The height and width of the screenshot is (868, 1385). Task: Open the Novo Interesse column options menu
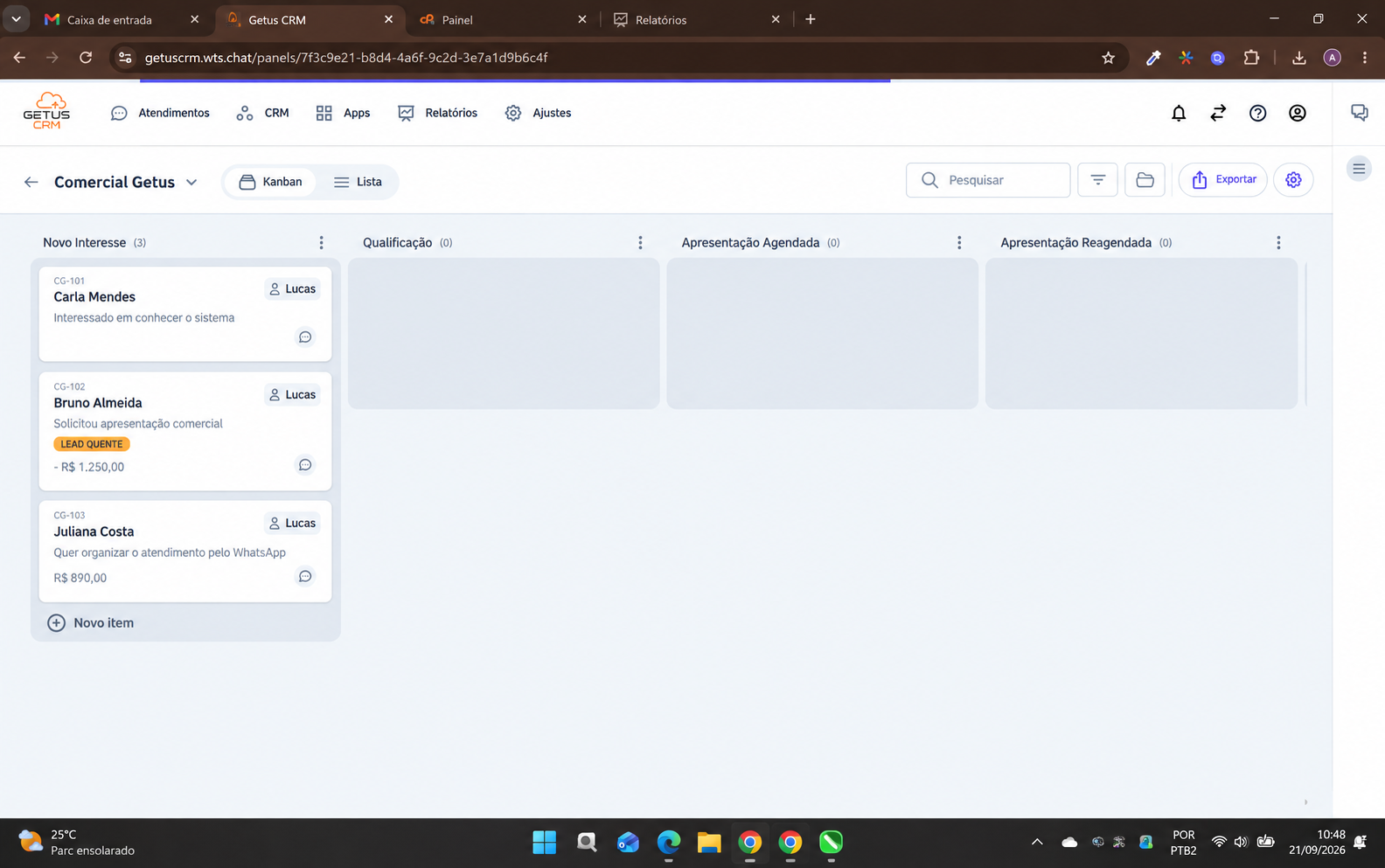click(x=321, y=243)
